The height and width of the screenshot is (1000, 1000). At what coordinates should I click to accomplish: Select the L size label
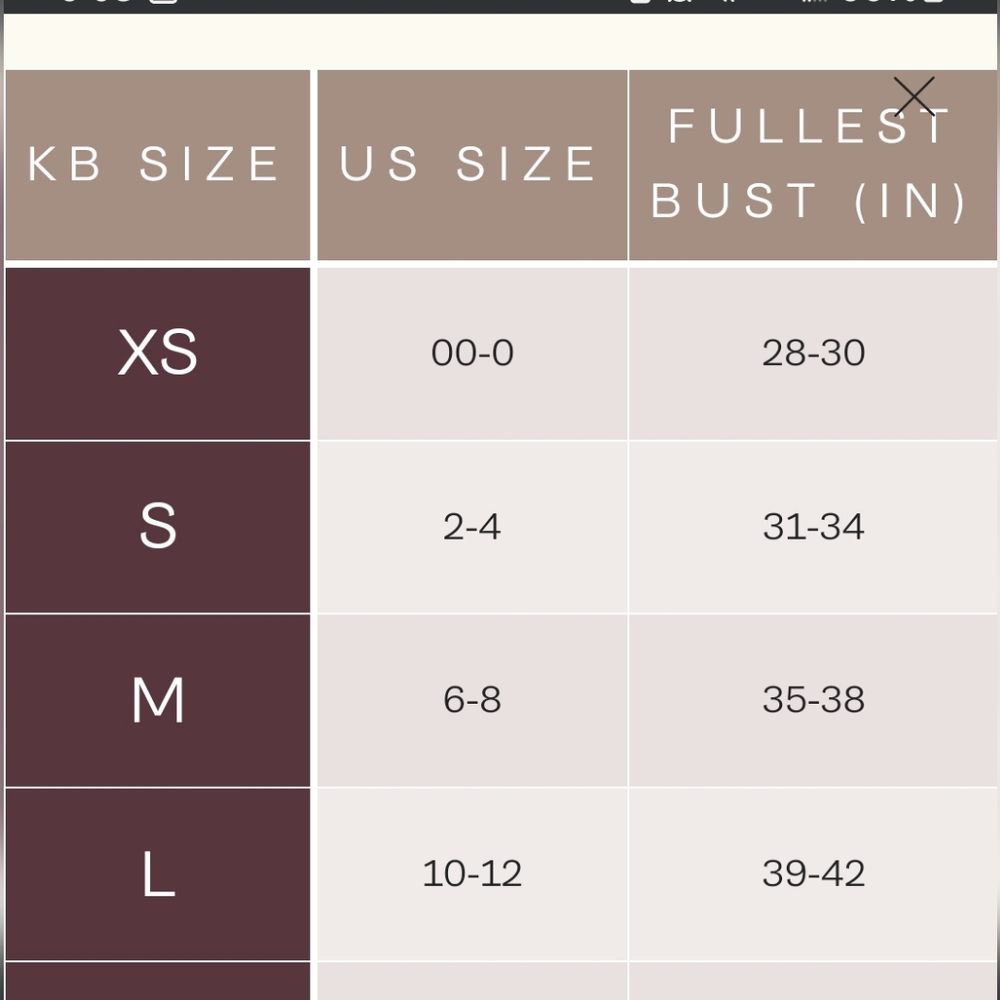(156, 873)
